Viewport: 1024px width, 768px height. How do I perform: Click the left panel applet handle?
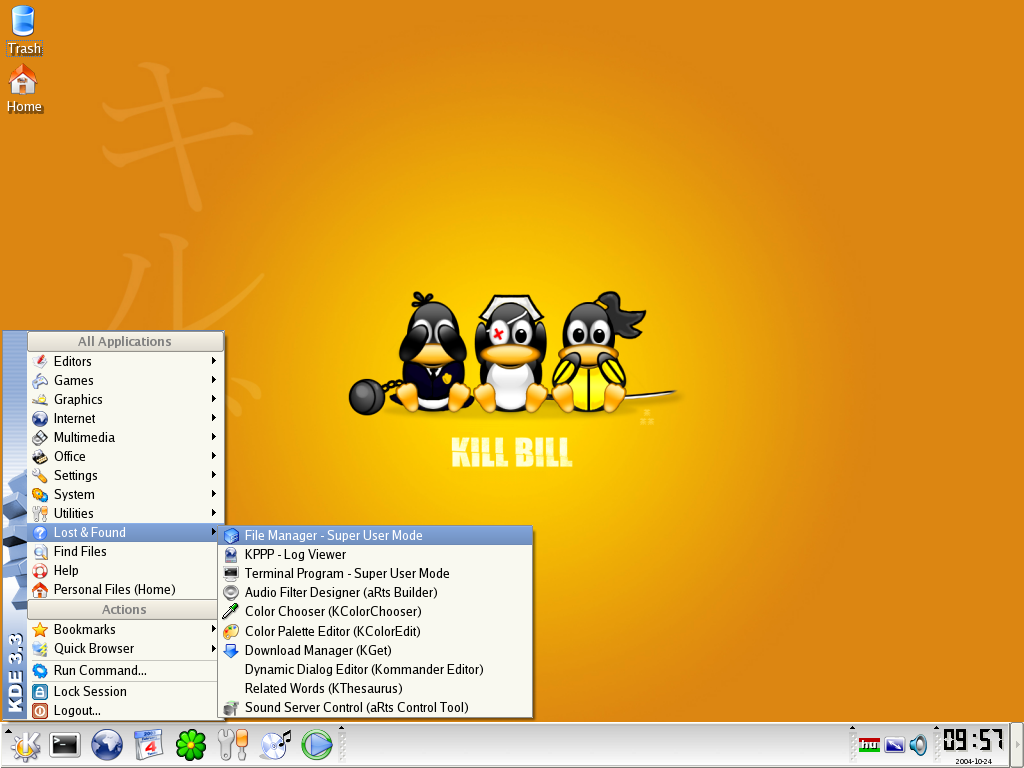pyautogui.click(x=341, y=744)
